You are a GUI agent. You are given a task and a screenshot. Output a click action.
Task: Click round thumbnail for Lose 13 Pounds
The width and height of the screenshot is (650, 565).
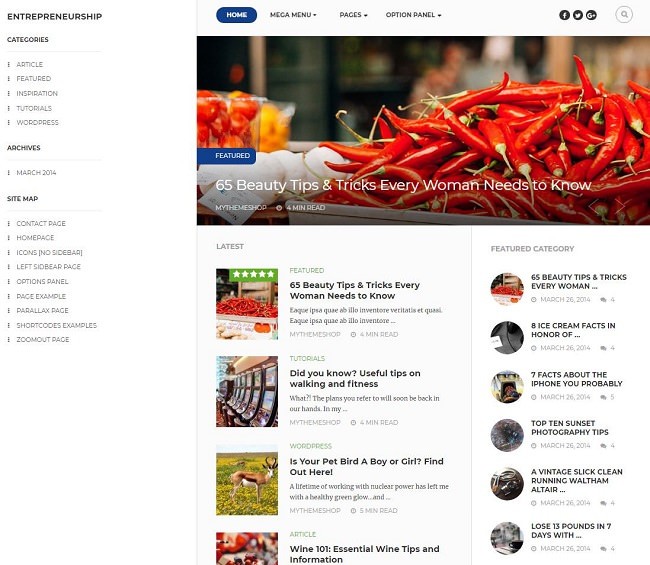tap(507, 538)
